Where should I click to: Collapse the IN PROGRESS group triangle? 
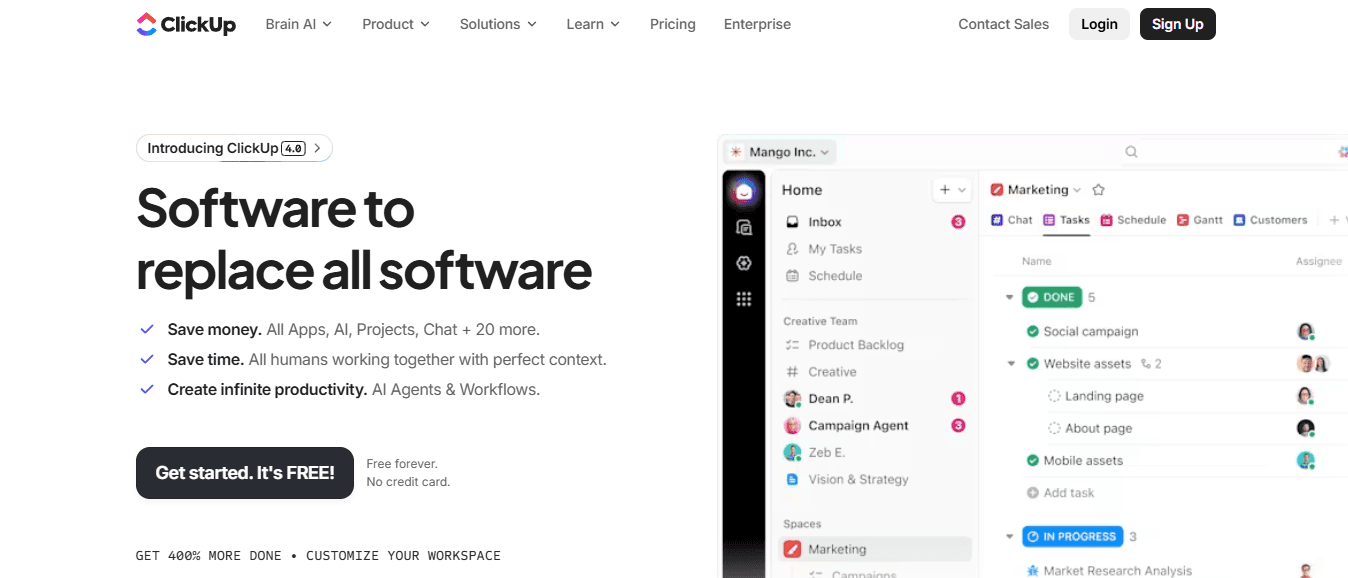click(1010, 537)
